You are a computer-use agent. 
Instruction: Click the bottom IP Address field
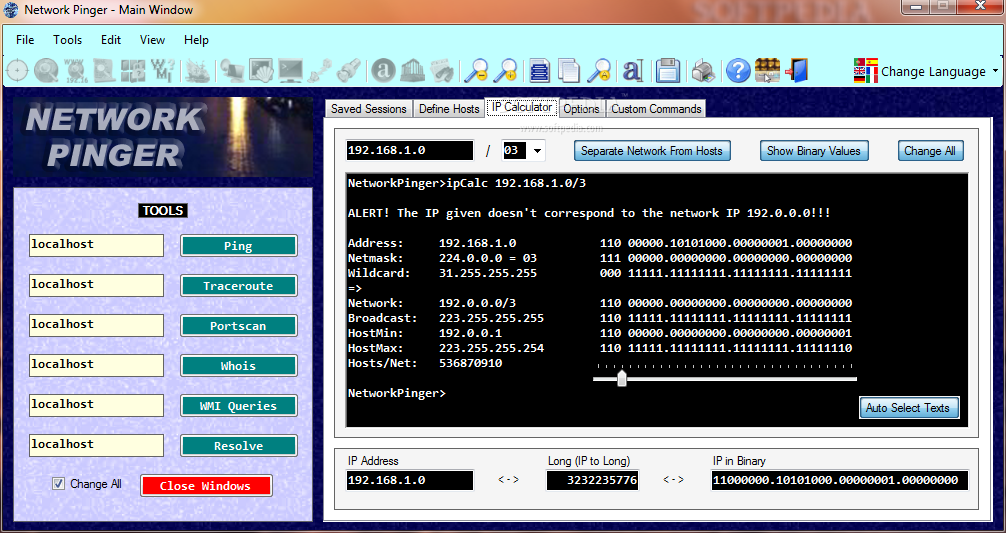coord(409,480)
